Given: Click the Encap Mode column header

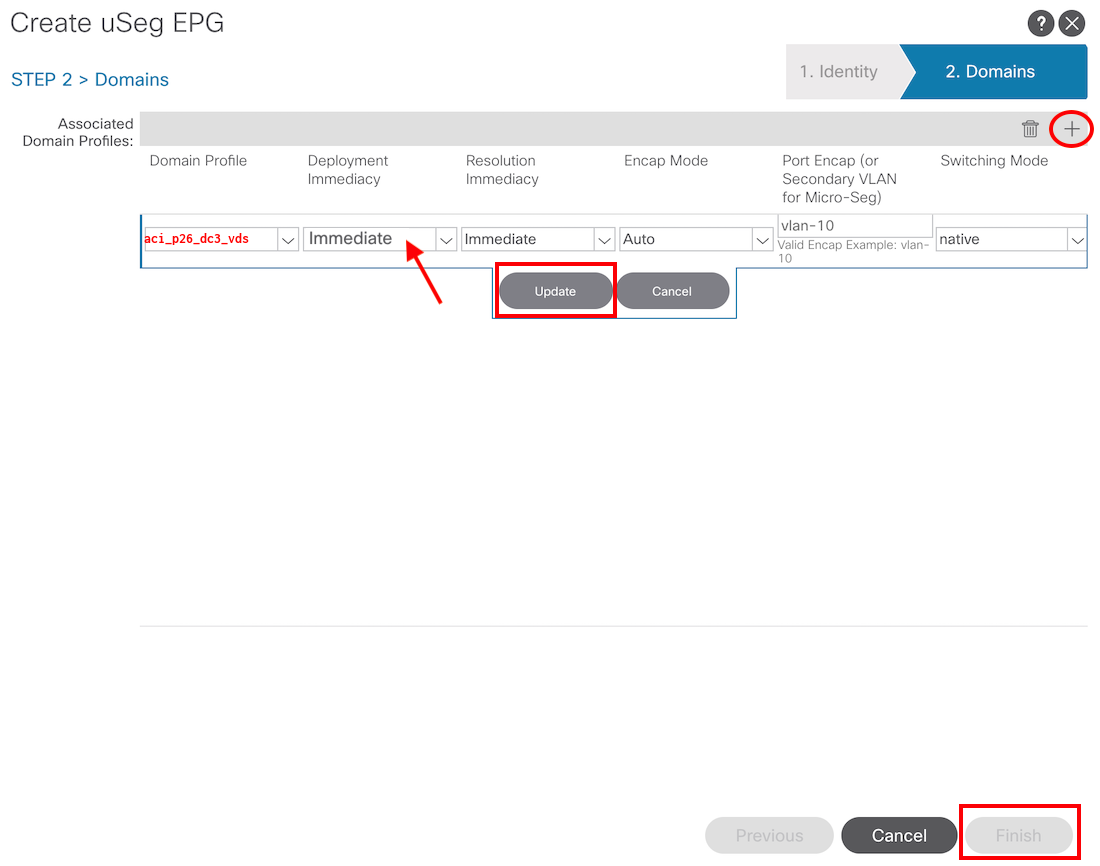Looking at the screenshot, I should [666, 161].
